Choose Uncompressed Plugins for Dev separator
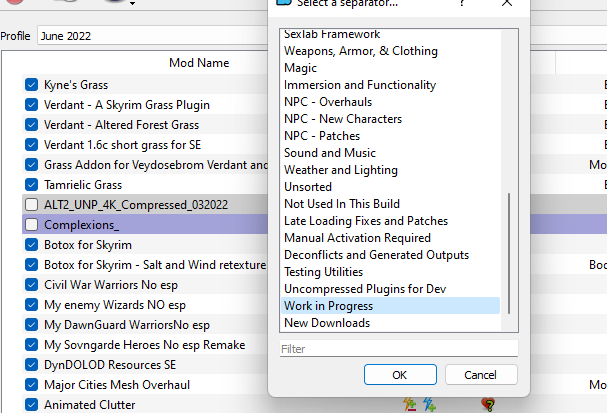The height and width of the screenshot is (413, 607). coord(365,289)
